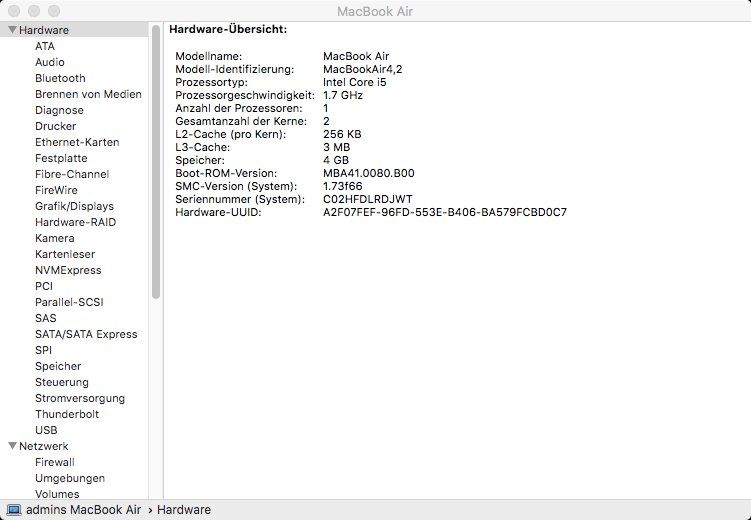Open Fibre-Channel entry
The width and height of the screenshot is (751, 520).
tap(72, 174)
